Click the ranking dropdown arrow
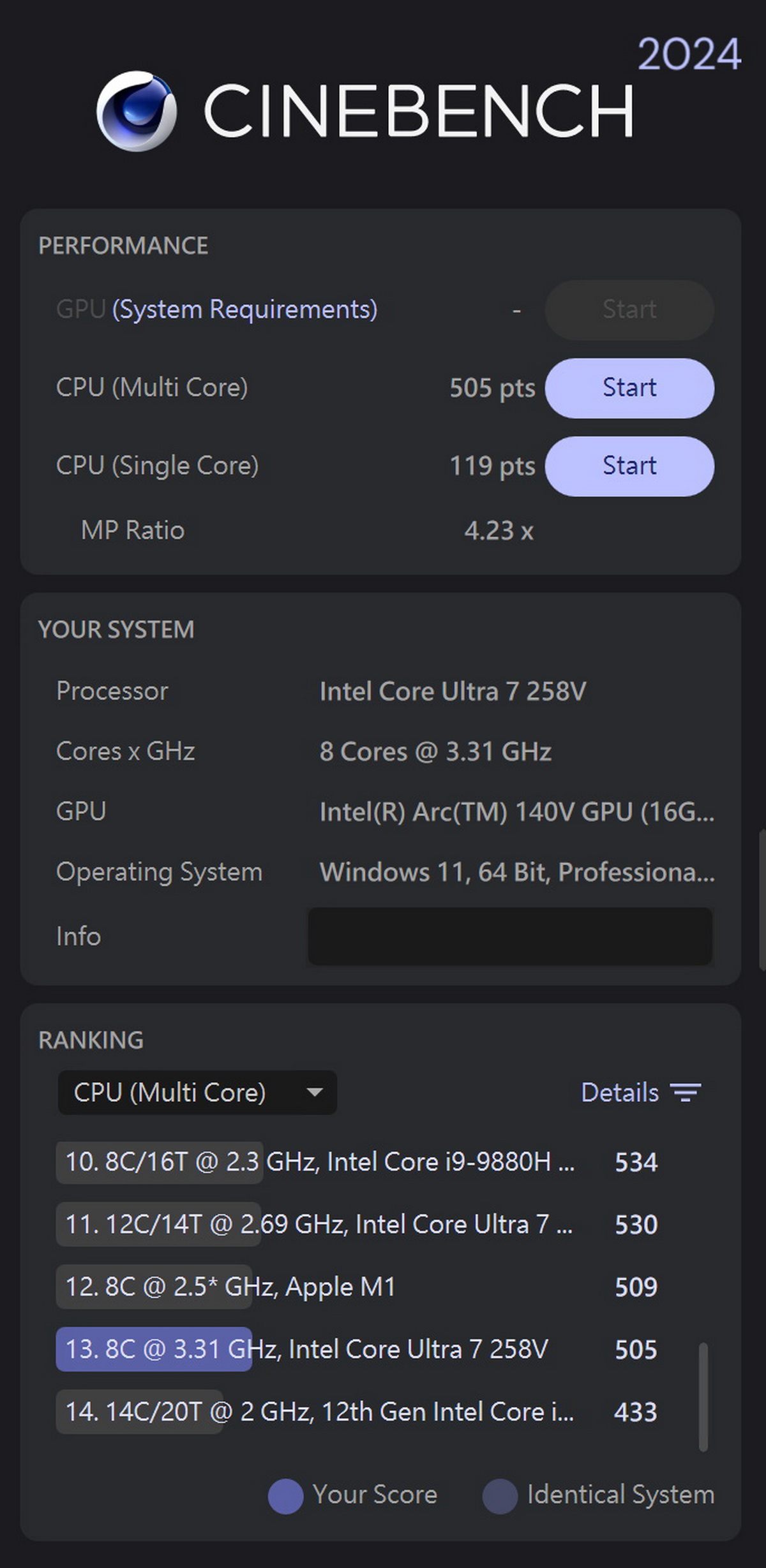 click(x=314, y=1092)
